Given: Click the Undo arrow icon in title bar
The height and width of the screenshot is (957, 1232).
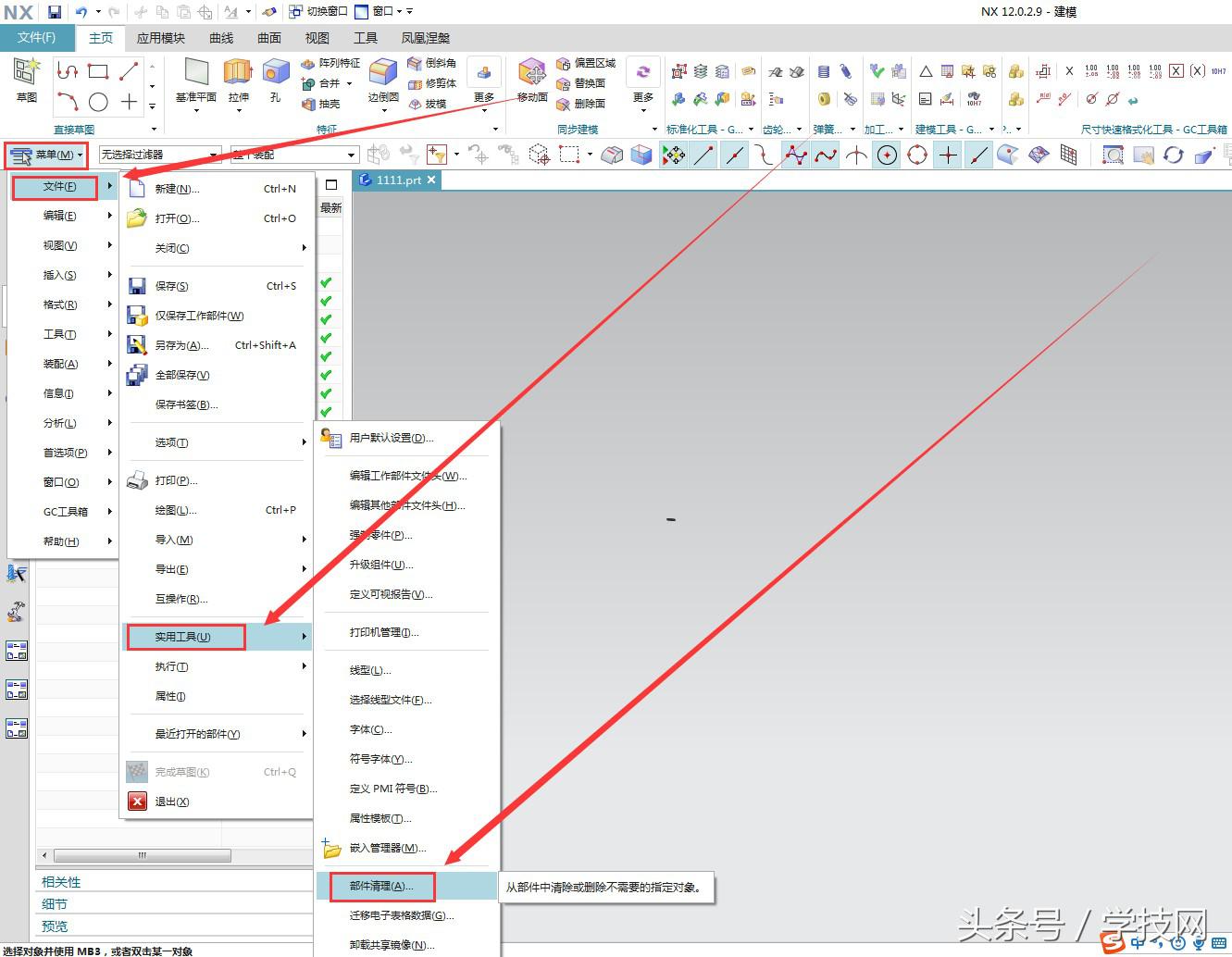Looking at the screenshot, I should (x=81, y=12).
